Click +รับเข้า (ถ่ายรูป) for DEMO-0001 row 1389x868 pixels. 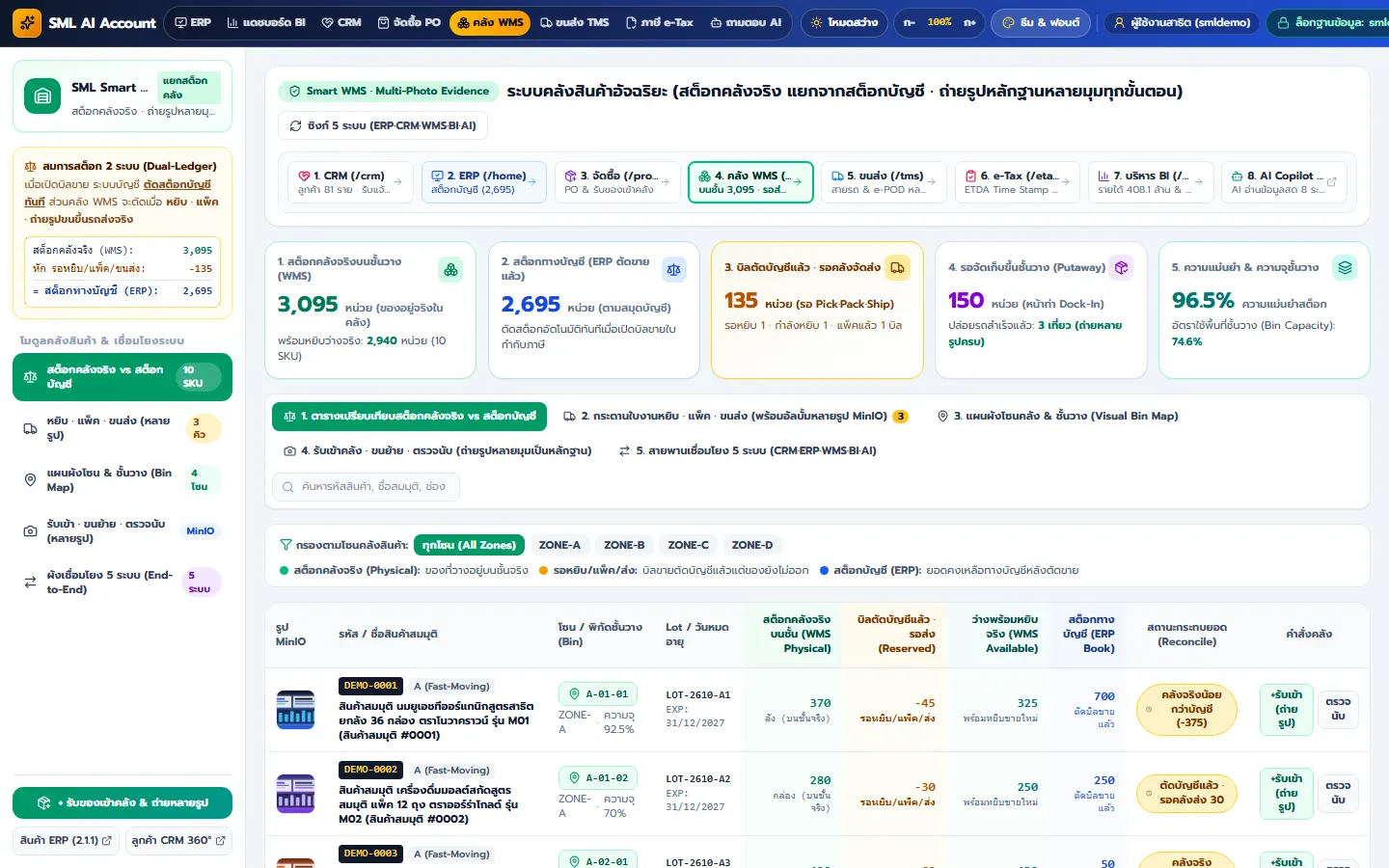click(x=1287, y=709)
